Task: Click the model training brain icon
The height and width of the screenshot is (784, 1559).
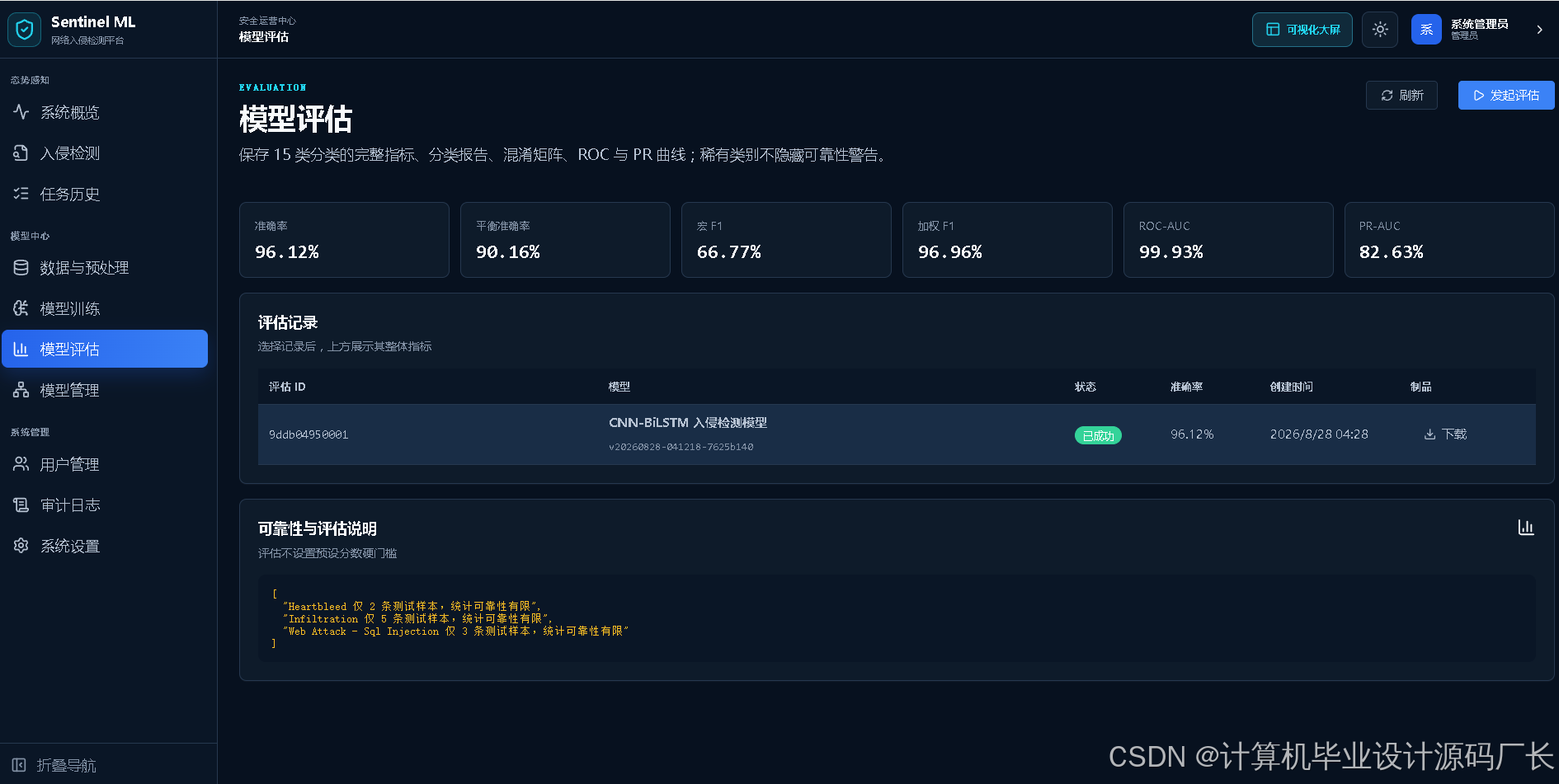Action: pos(21,308)
